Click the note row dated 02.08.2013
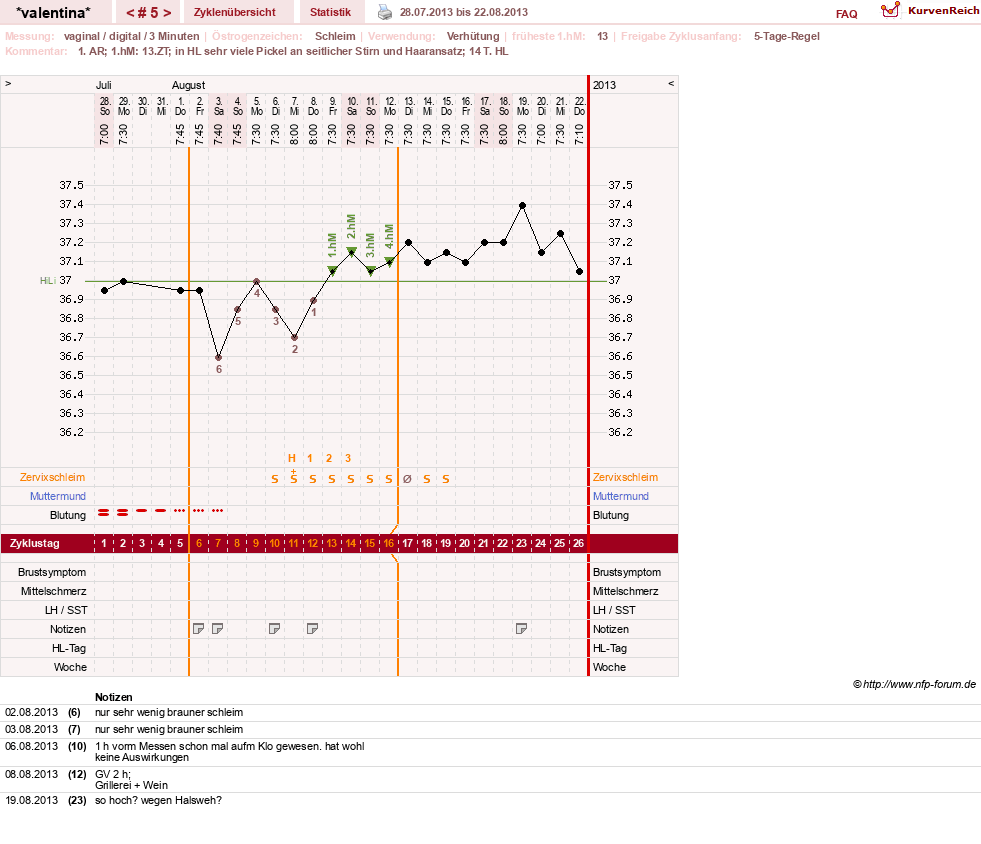Screen dimensions: 981x844 click(x=490, y=713)
